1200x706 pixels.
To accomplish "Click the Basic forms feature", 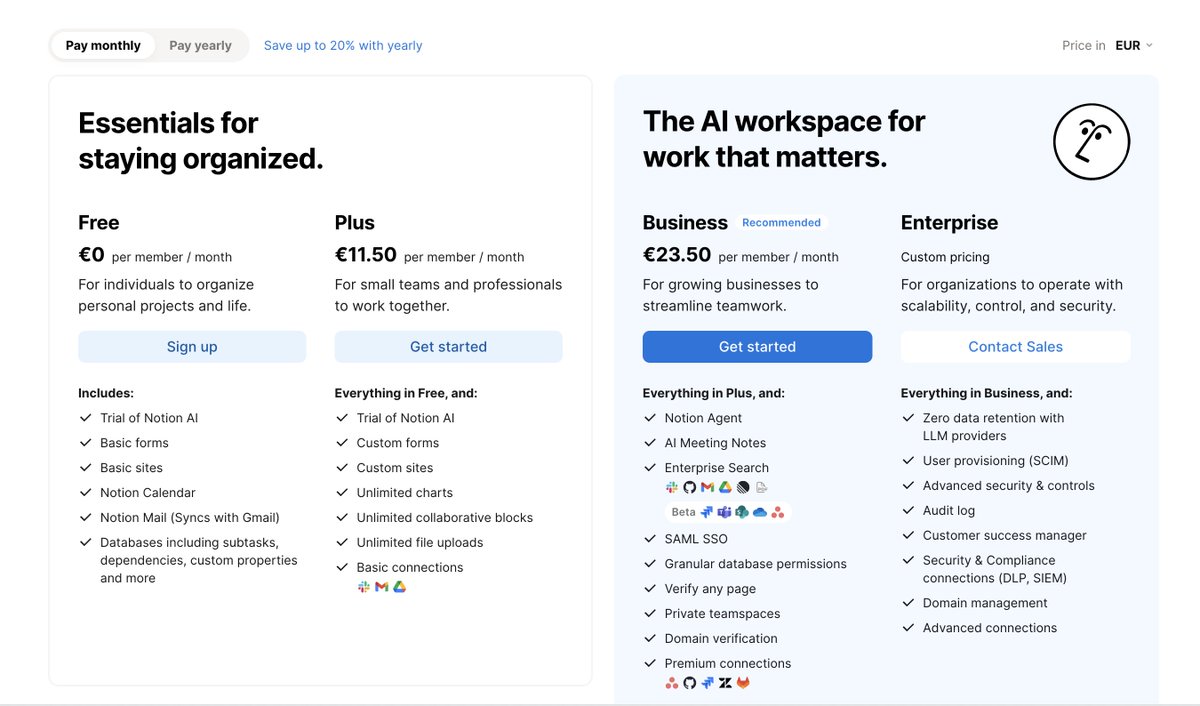I will (134, 443).
